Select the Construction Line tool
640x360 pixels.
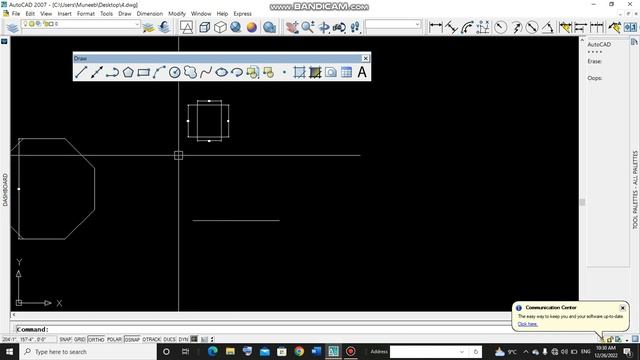(97, 72)
